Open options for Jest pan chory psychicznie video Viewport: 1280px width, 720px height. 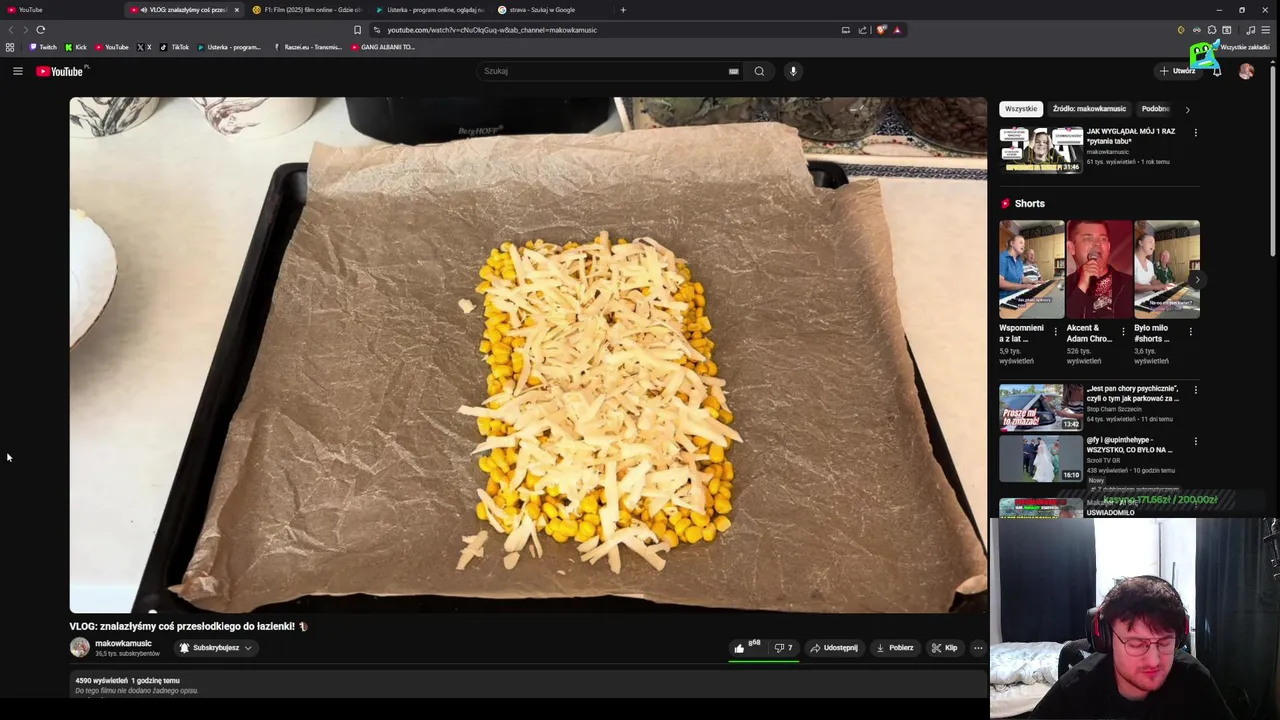[x=1195, y=390]
